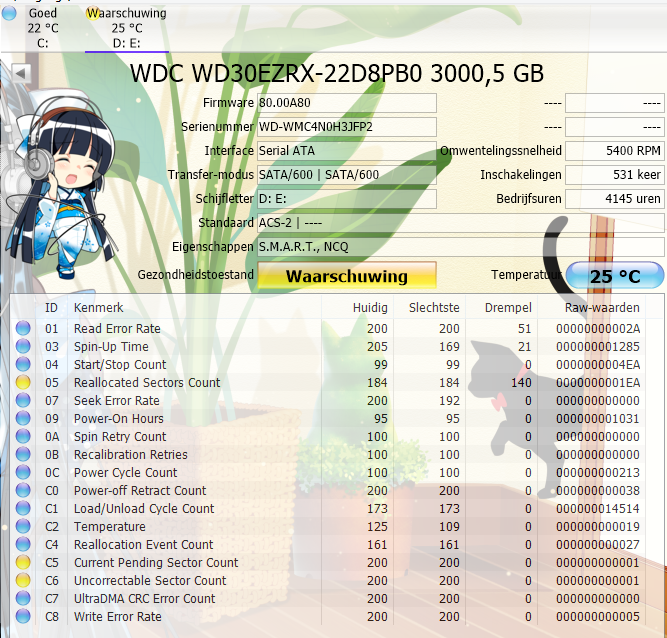Click status orb of Read Error Rate

click(23, 328)
